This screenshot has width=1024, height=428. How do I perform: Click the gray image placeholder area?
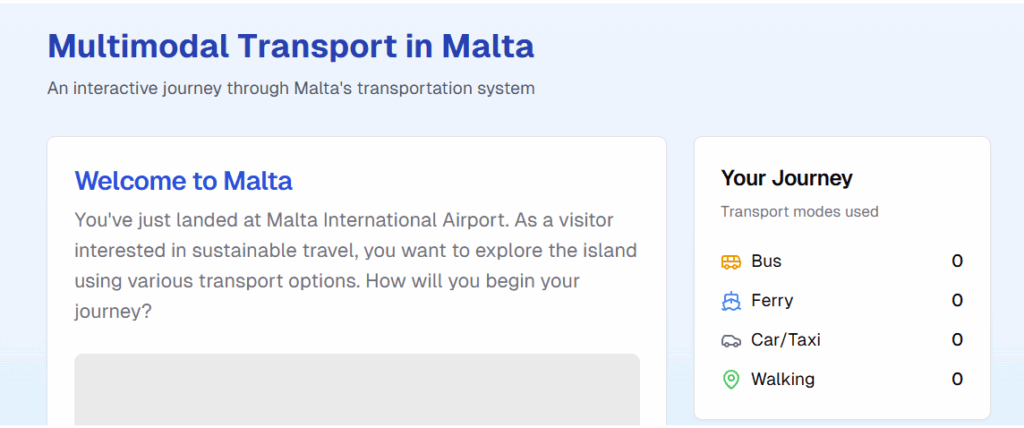357,390
